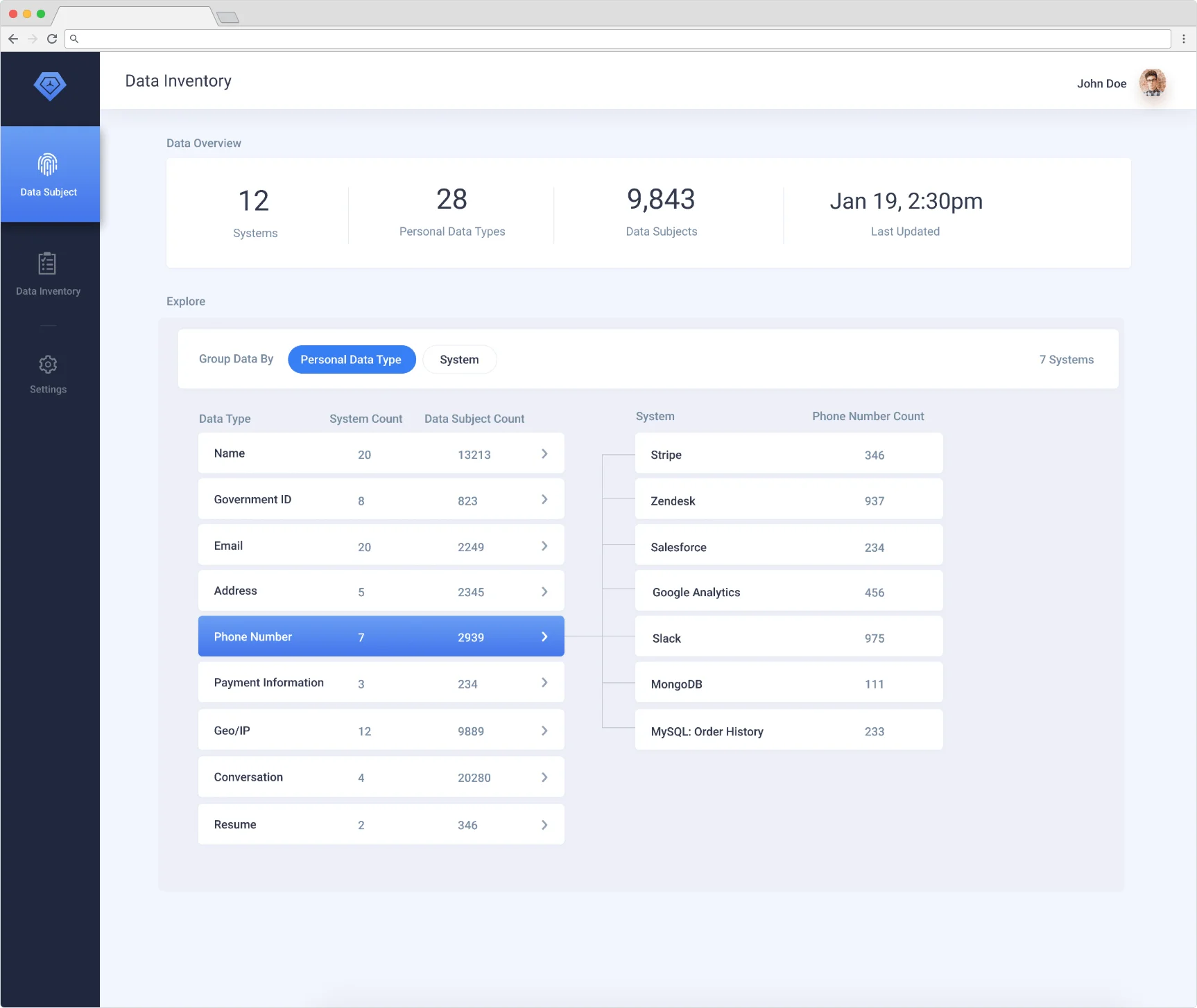Expand the Government ID row chevron
1197x1008 pixels.
point(544,499)
